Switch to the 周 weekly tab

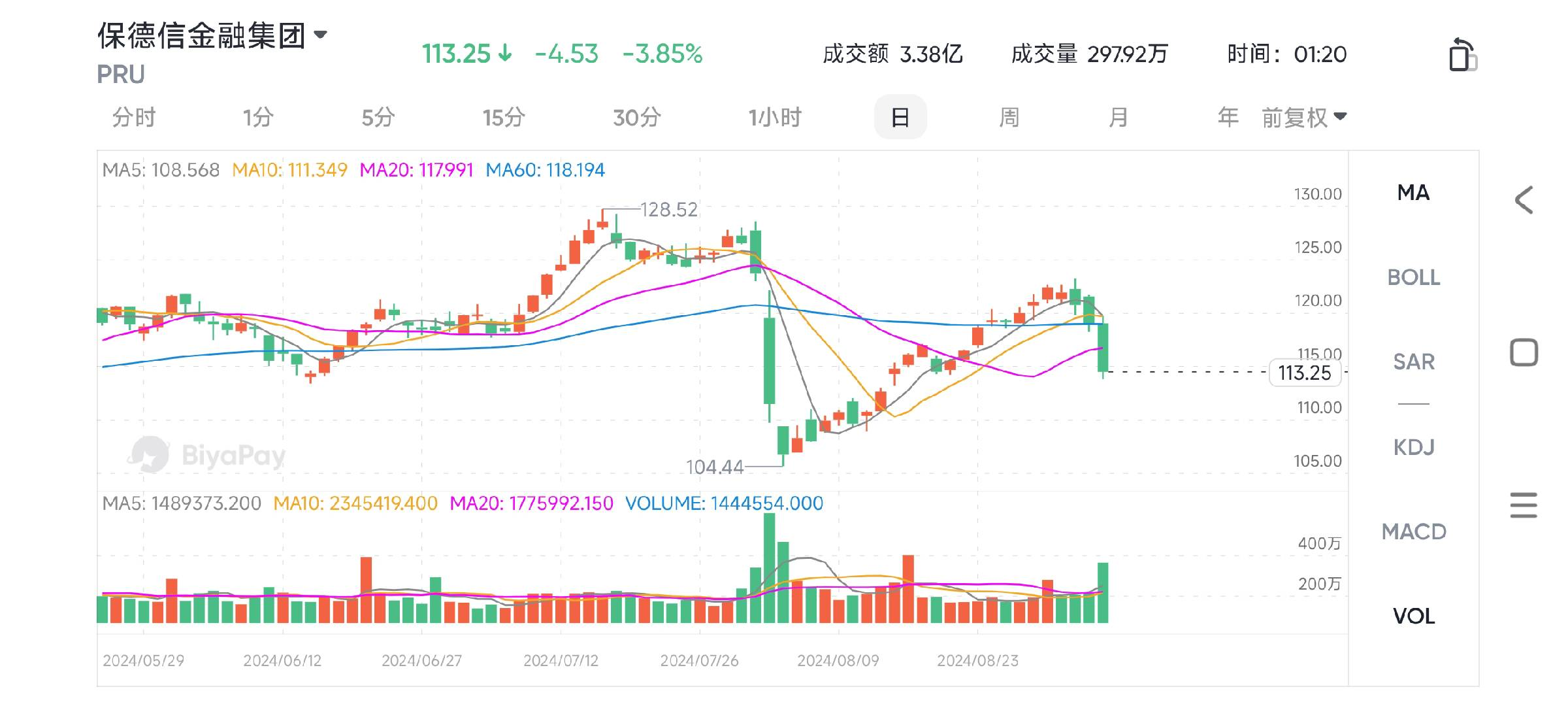pos(1009,118)
